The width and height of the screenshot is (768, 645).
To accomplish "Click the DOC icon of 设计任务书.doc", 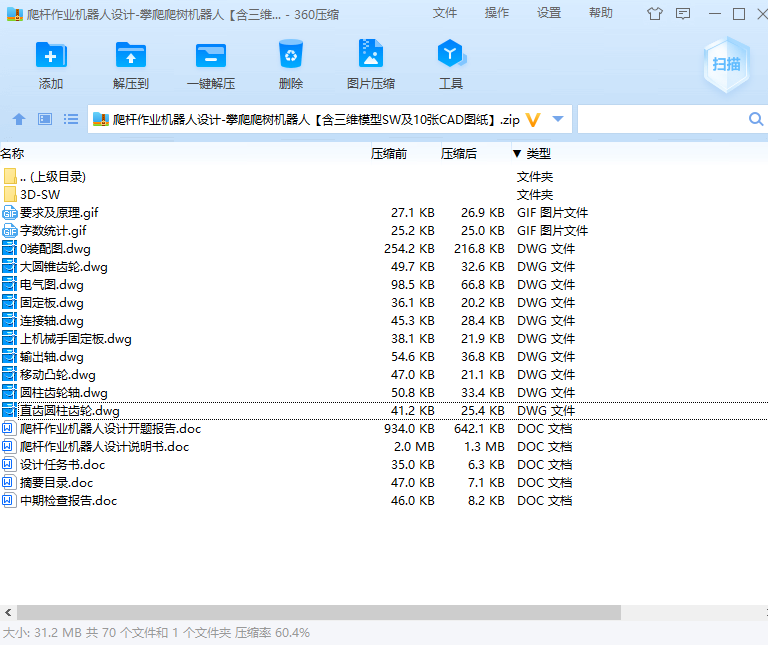I will point(8,464).
